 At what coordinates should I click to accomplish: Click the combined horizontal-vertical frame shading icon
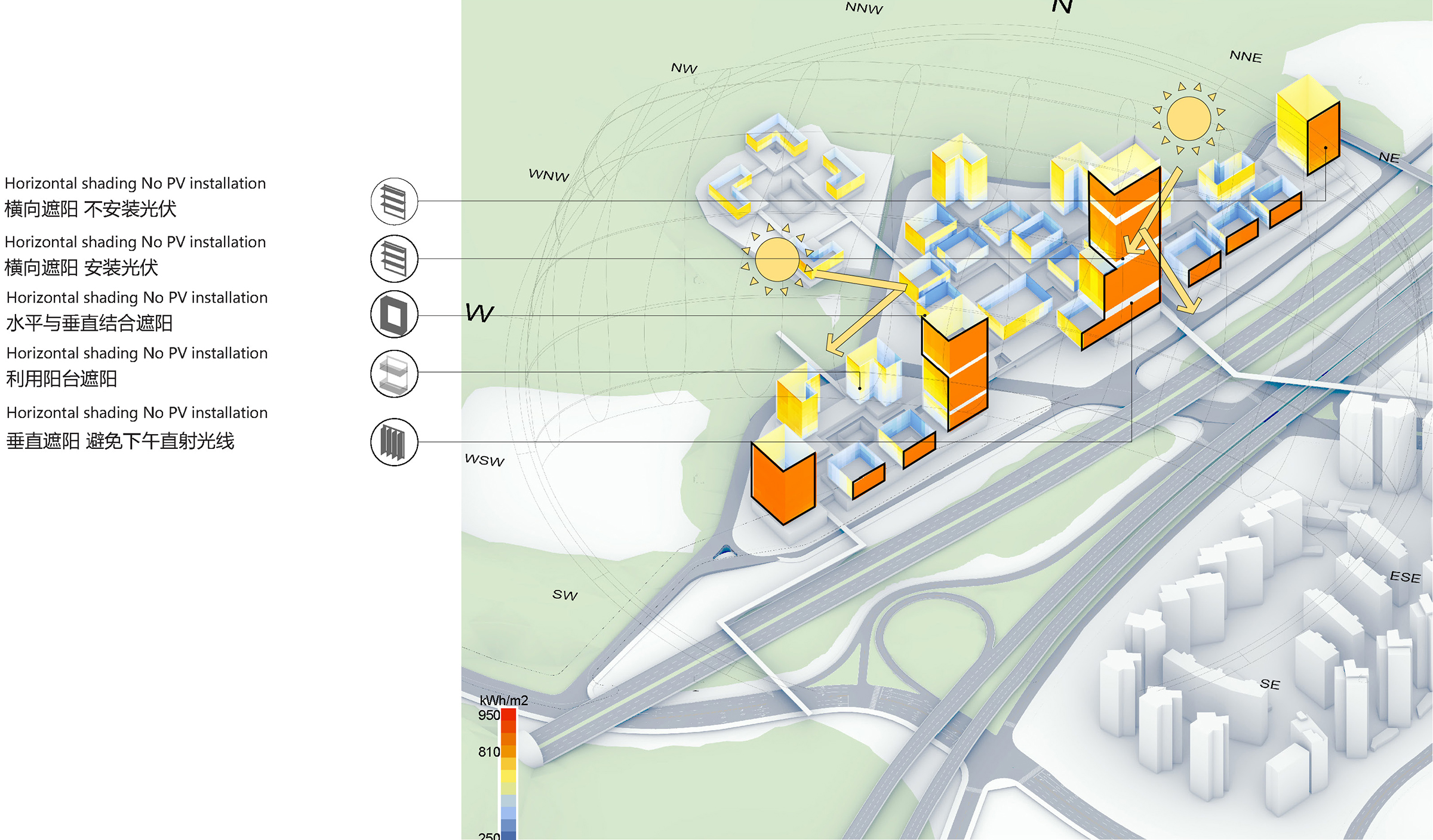[x=394, y=314]
